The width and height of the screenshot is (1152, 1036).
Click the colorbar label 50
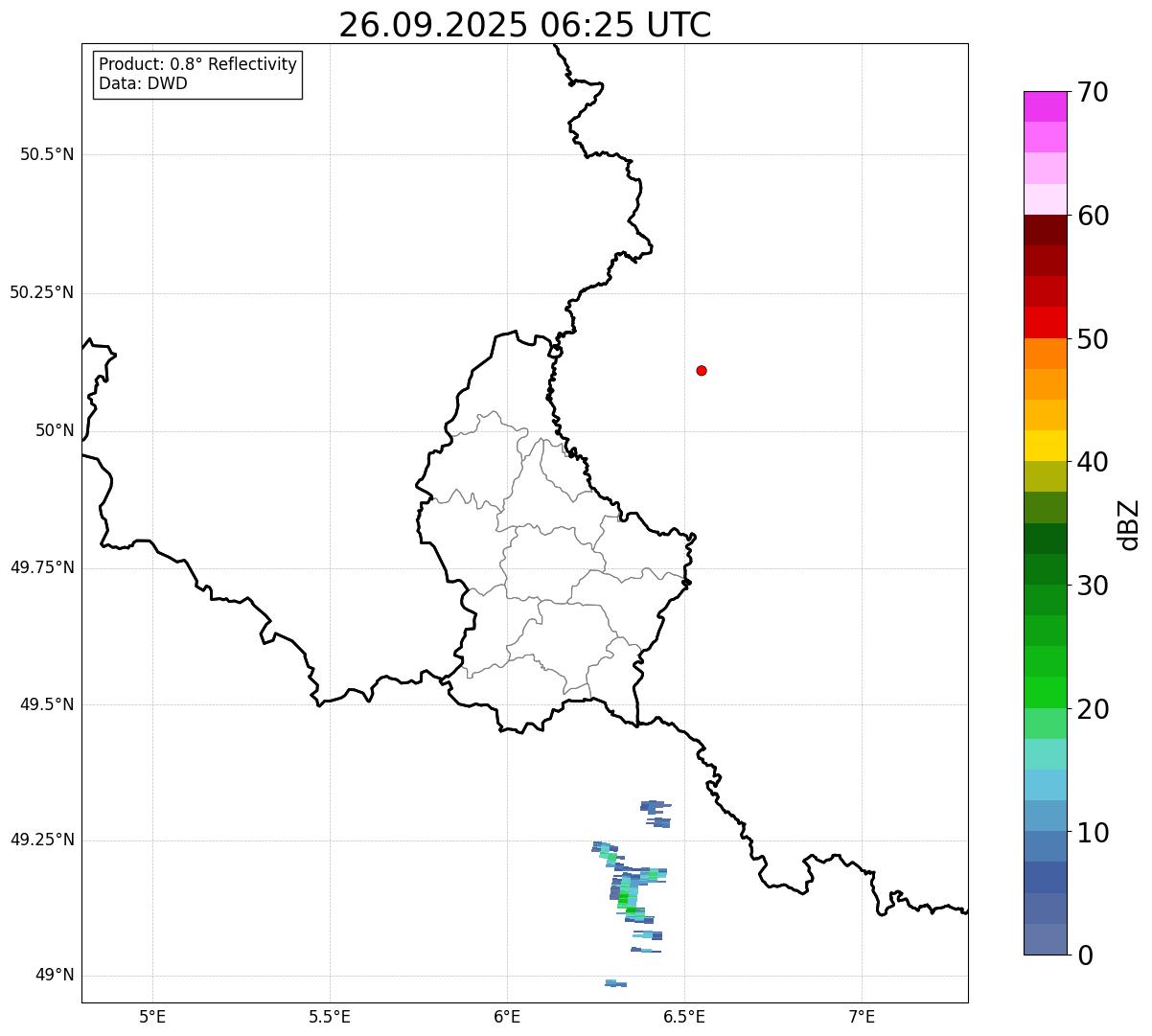1093,339
